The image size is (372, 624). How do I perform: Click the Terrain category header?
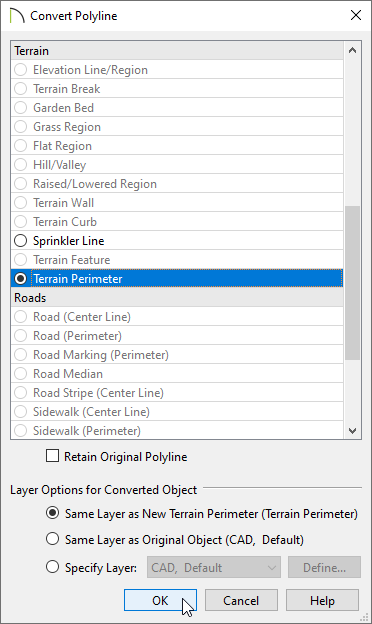(x=177, y=51)
